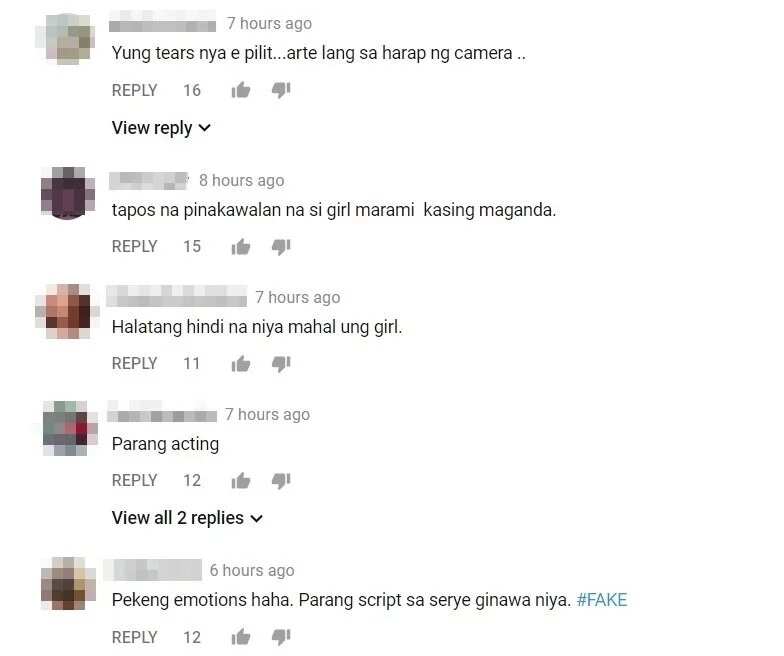Dislike the 'Parang acting' comment
Screen dimensions: 784x656
click(x=281, y=481)
